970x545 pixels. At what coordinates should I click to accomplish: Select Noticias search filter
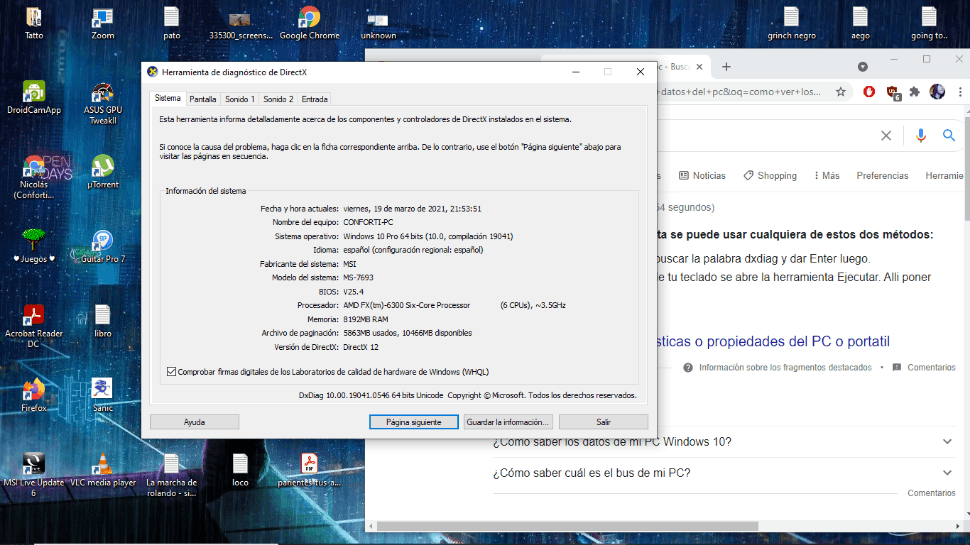pyautogui.click(x=702, y=176)
